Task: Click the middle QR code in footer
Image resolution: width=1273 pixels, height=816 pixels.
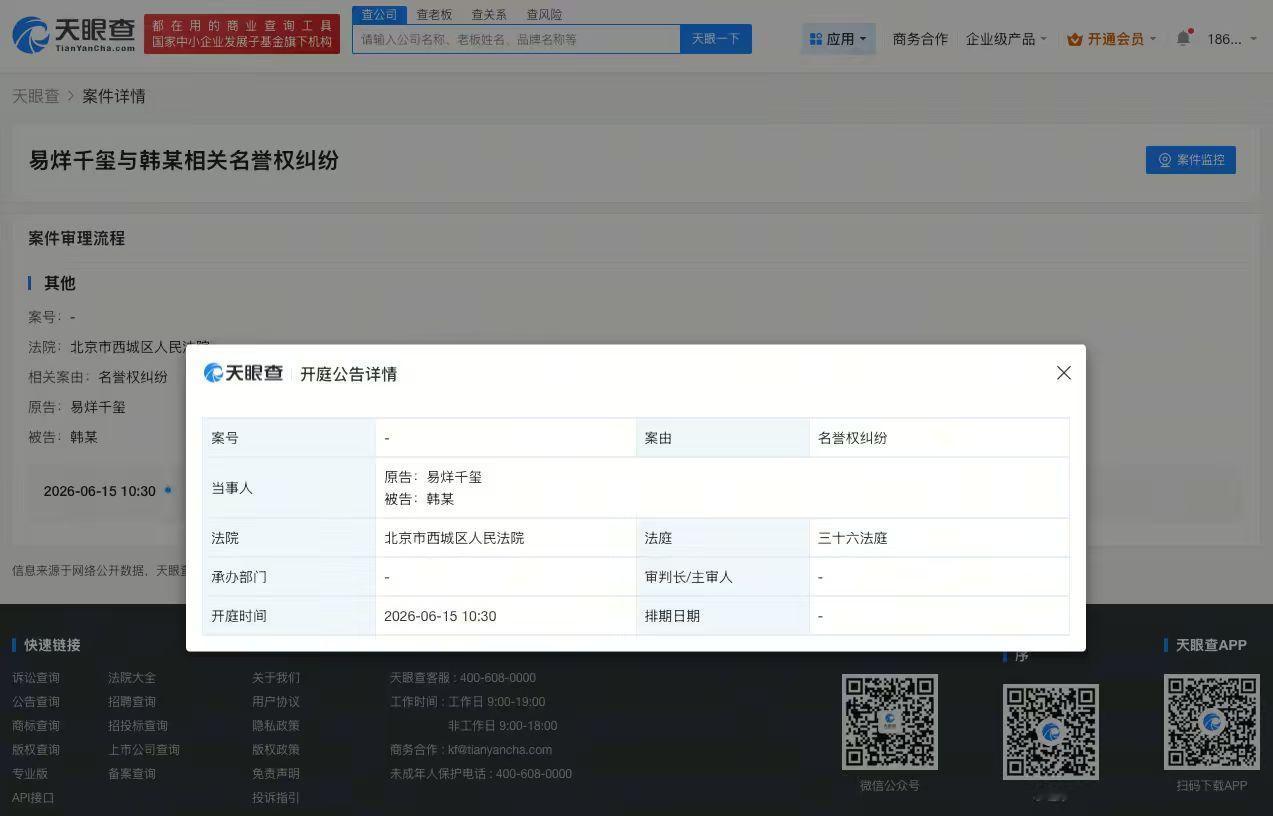Action: click(x=1051, y=732)
